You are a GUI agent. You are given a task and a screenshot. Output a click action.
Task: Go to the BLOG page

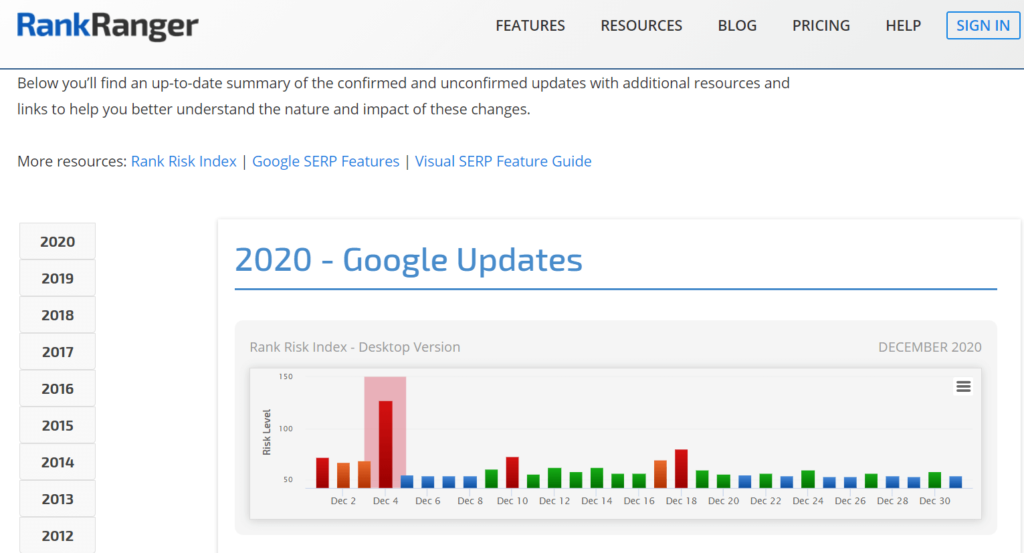737,25
